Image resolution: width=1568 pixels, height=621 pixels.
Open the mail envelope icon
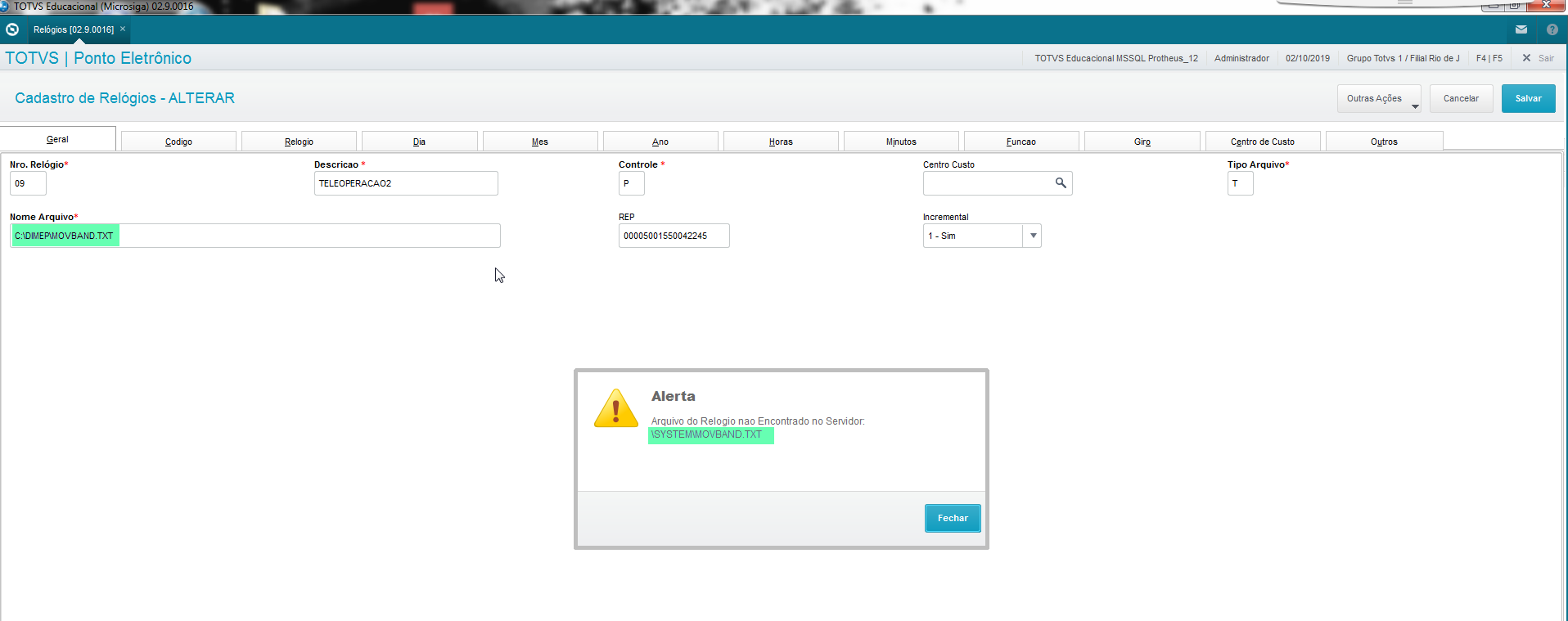(1521, 29)
